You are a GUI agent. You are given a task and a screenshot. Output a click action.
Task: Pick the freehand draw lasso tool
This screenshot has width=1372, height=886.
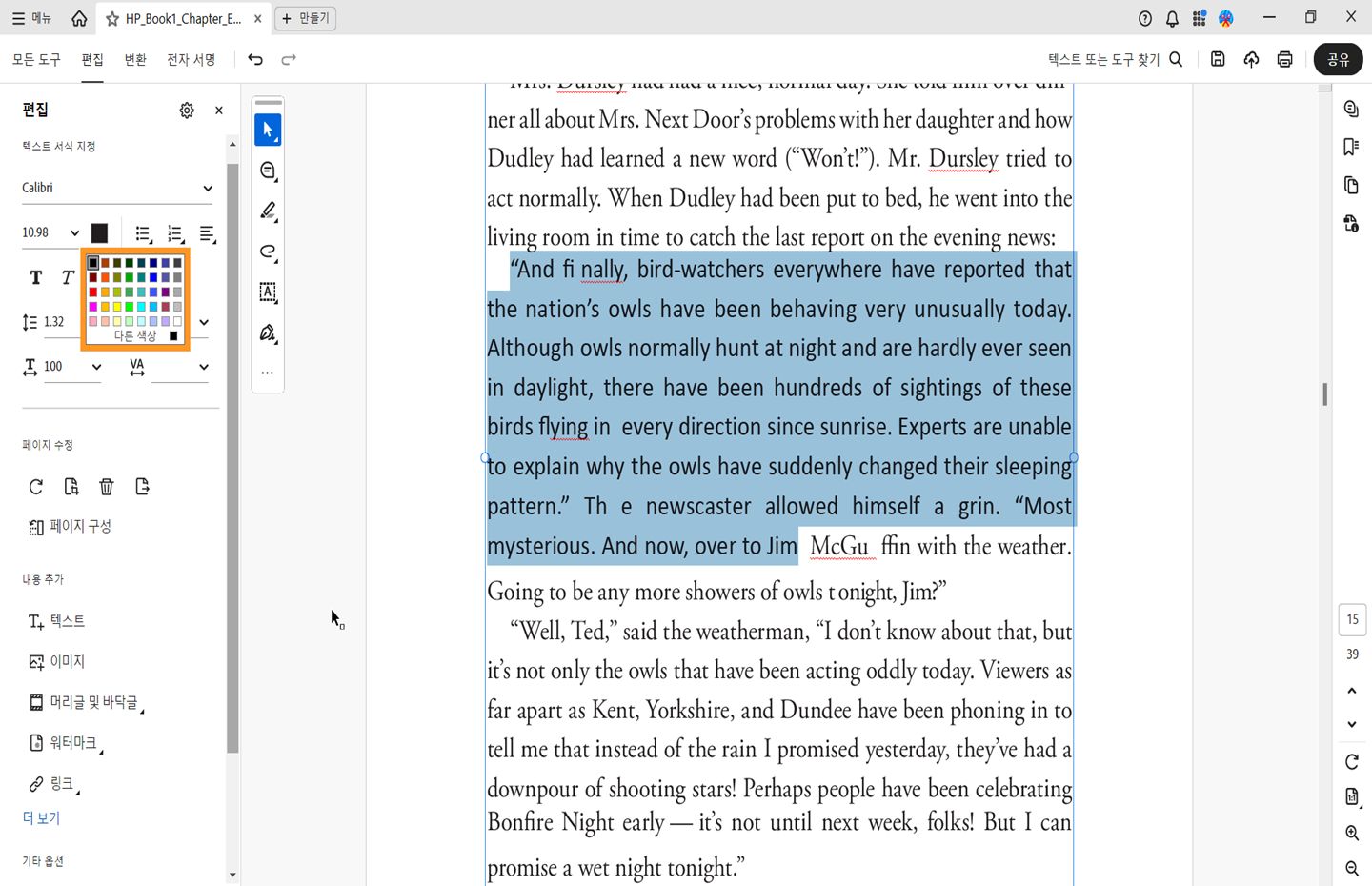click(268, 252)
